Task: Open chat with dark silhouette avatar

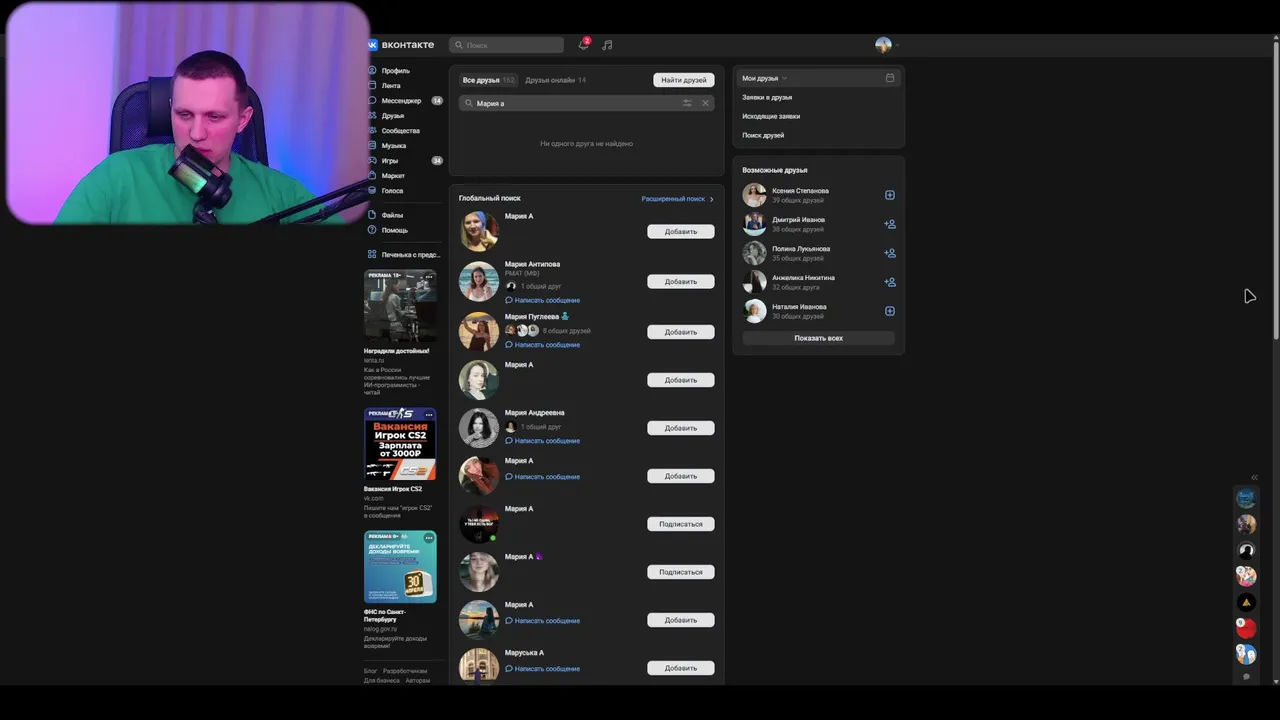Action: [1246, 550]
